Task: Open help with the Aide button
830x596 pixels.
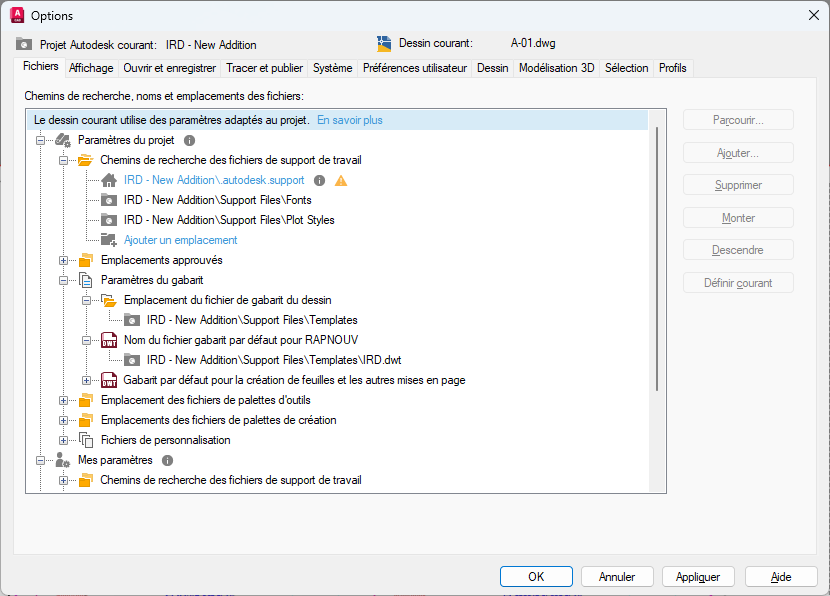Action: 781,576
